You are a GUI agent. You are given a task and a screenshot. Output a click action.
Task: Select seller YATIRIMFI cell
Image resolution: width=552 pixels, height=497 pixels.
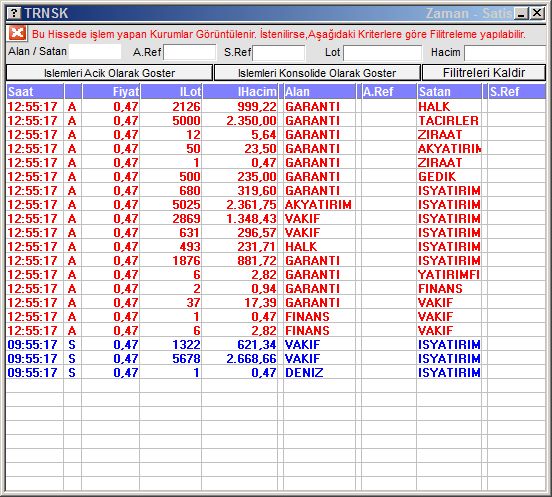449,275
